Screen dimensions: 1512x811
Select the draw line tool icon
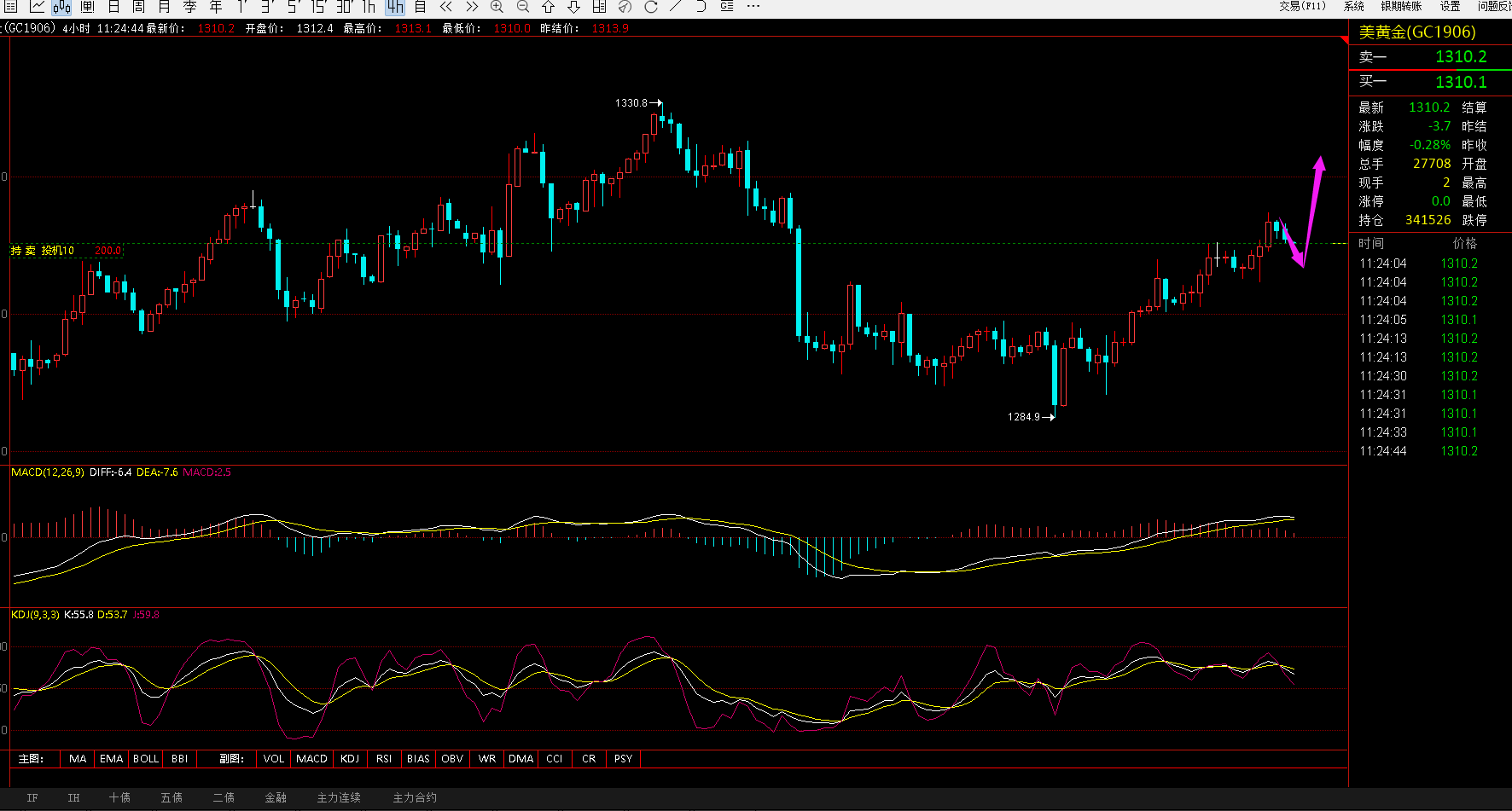pyautogui.click(x=676, y=7)
